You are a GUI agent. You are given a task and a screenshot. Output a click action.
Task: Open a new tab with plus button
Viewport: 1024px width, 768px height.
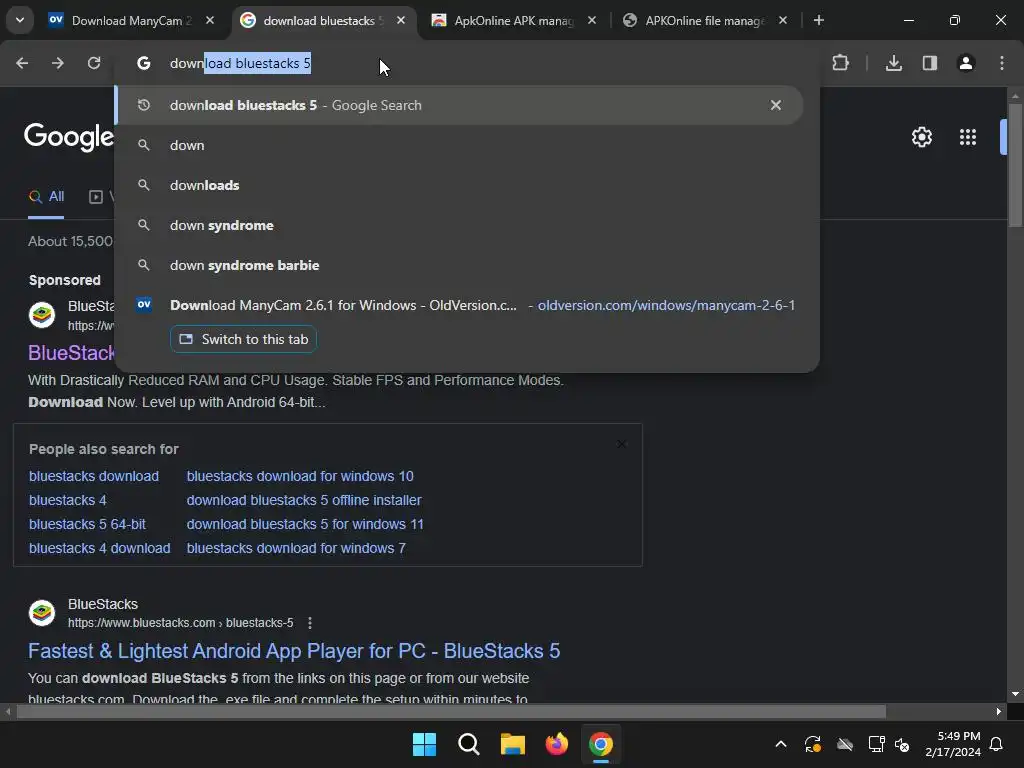(819, 20)
